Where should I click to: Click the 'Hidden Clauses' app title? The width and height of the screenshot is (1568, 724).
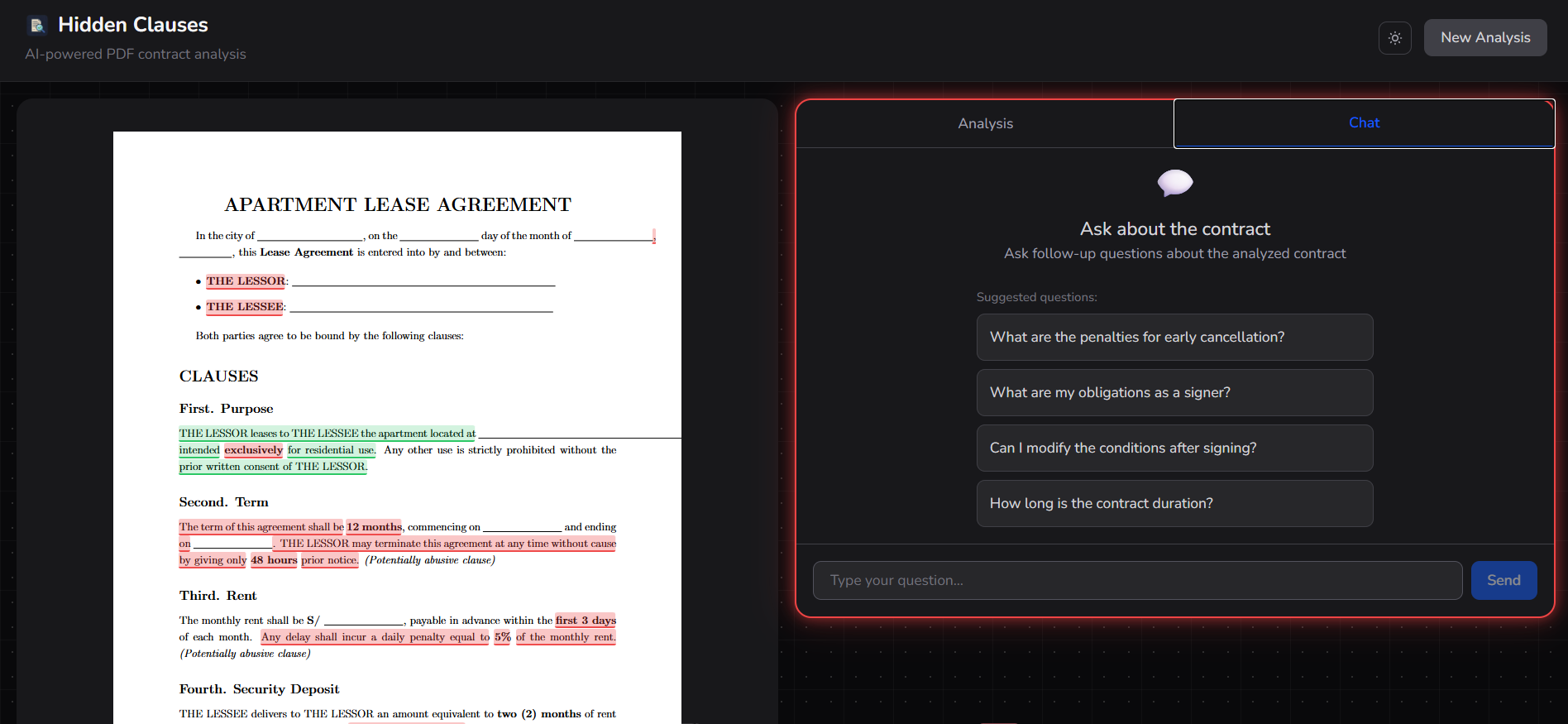click(x=133, y=25)
